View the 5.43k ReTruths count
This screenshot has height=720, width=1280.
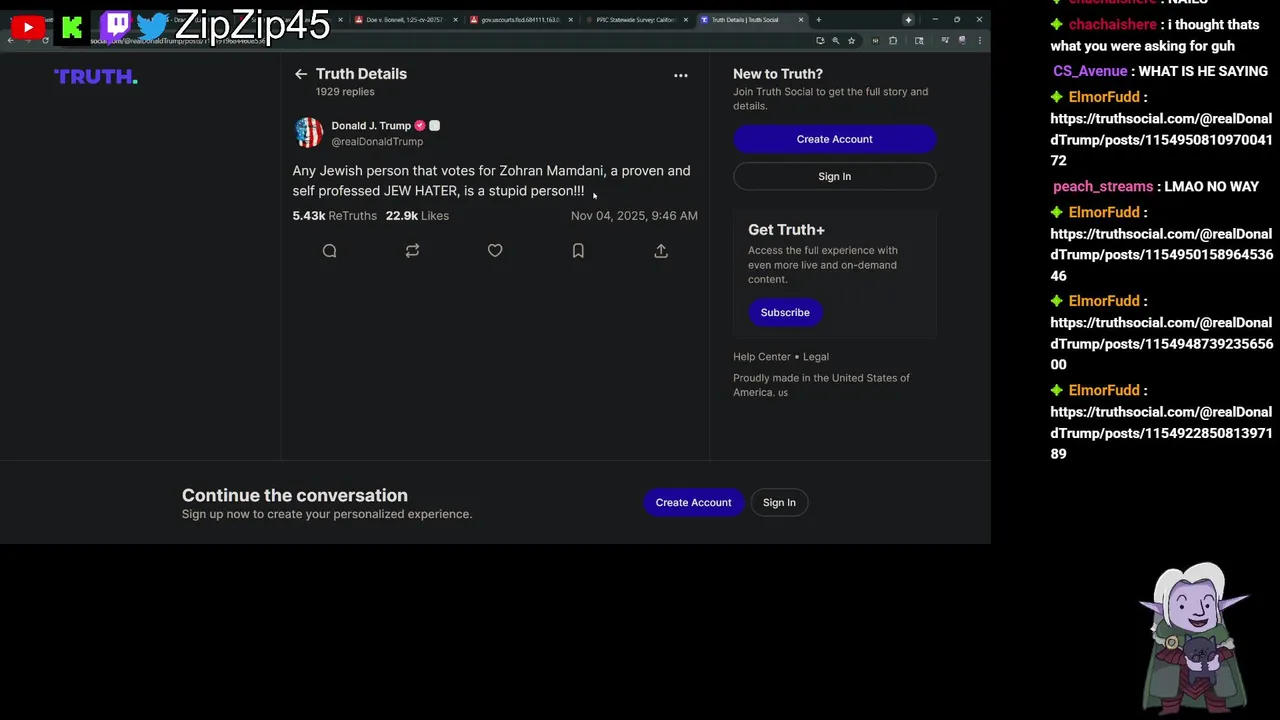coord(335,216)
